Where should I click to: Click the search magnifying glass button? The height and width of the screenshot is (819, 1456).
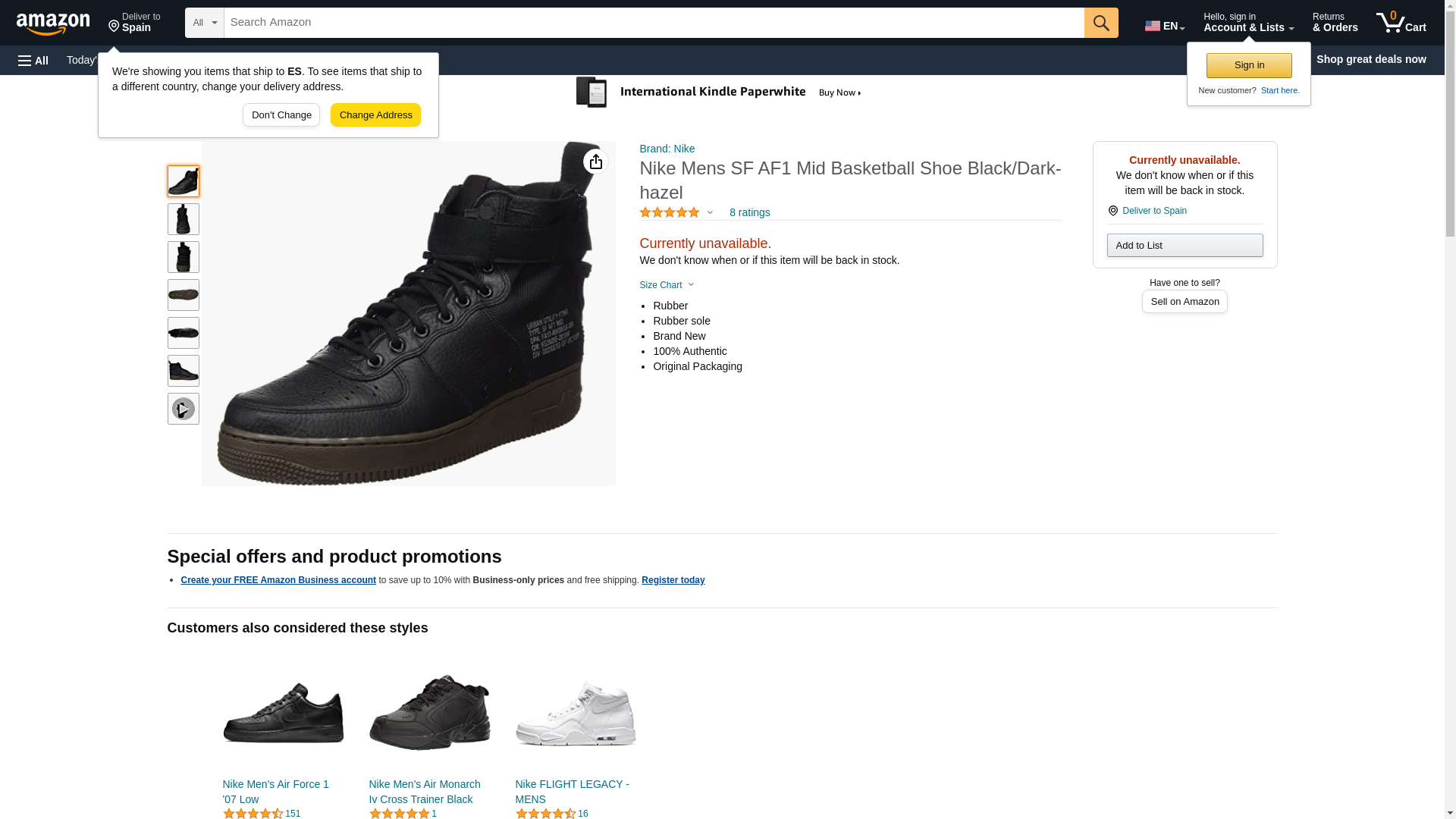coord(1101,23)
